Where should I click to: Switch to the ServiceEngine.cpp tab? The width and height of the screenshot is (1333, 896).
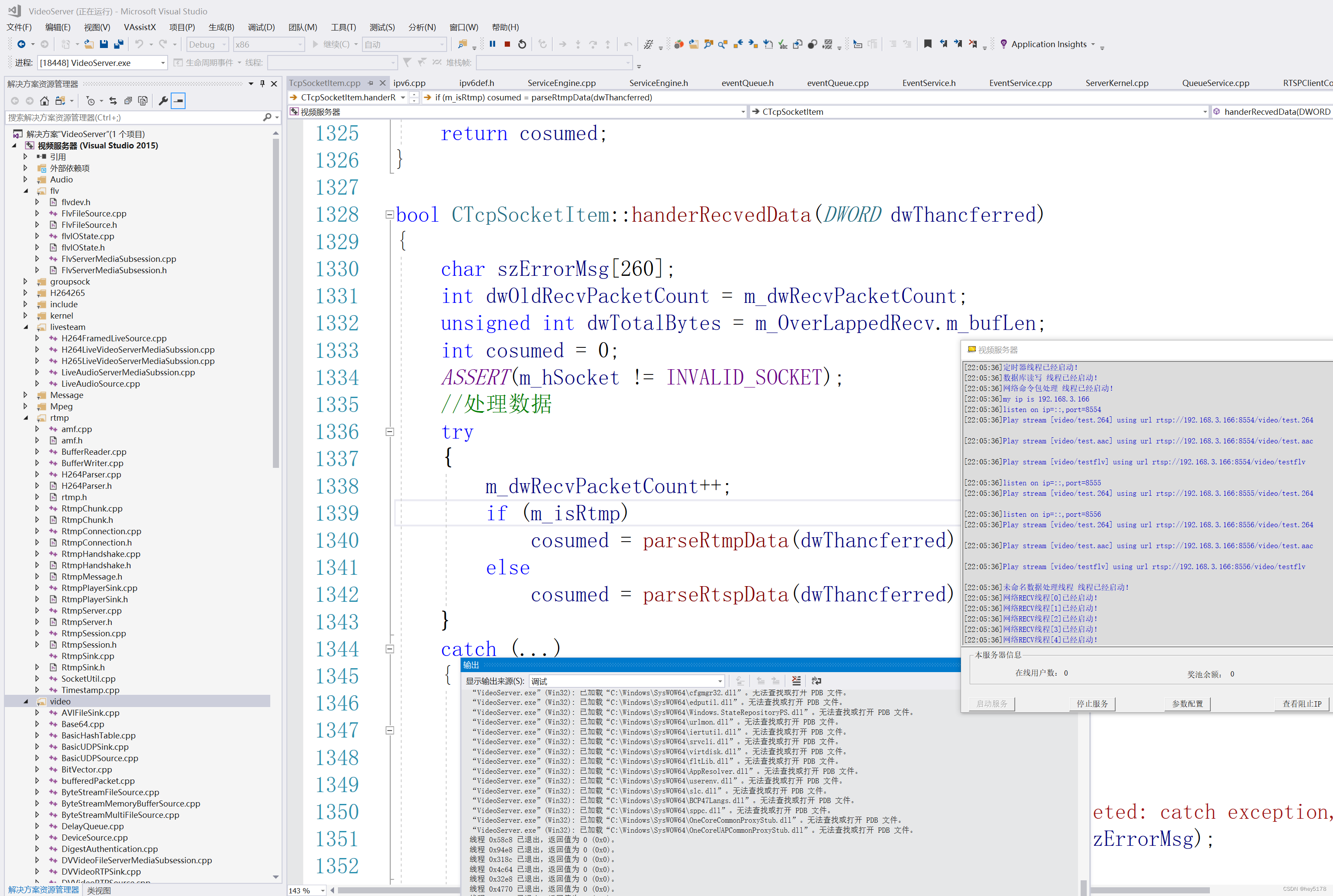(x=561, y=83)
